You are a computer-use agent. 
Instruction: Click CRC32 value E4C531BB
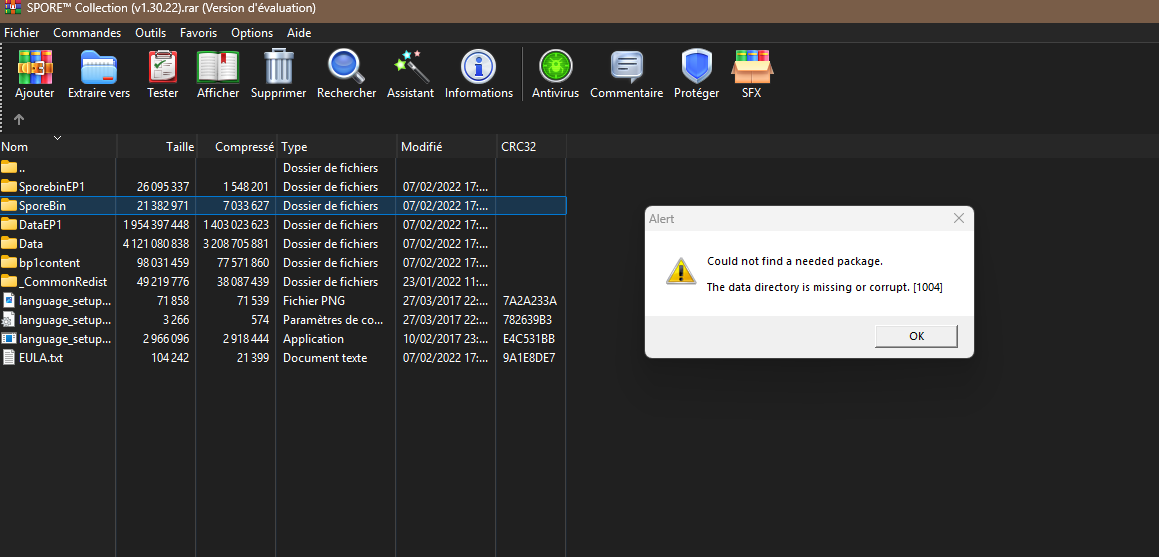[x=528, y=338]
